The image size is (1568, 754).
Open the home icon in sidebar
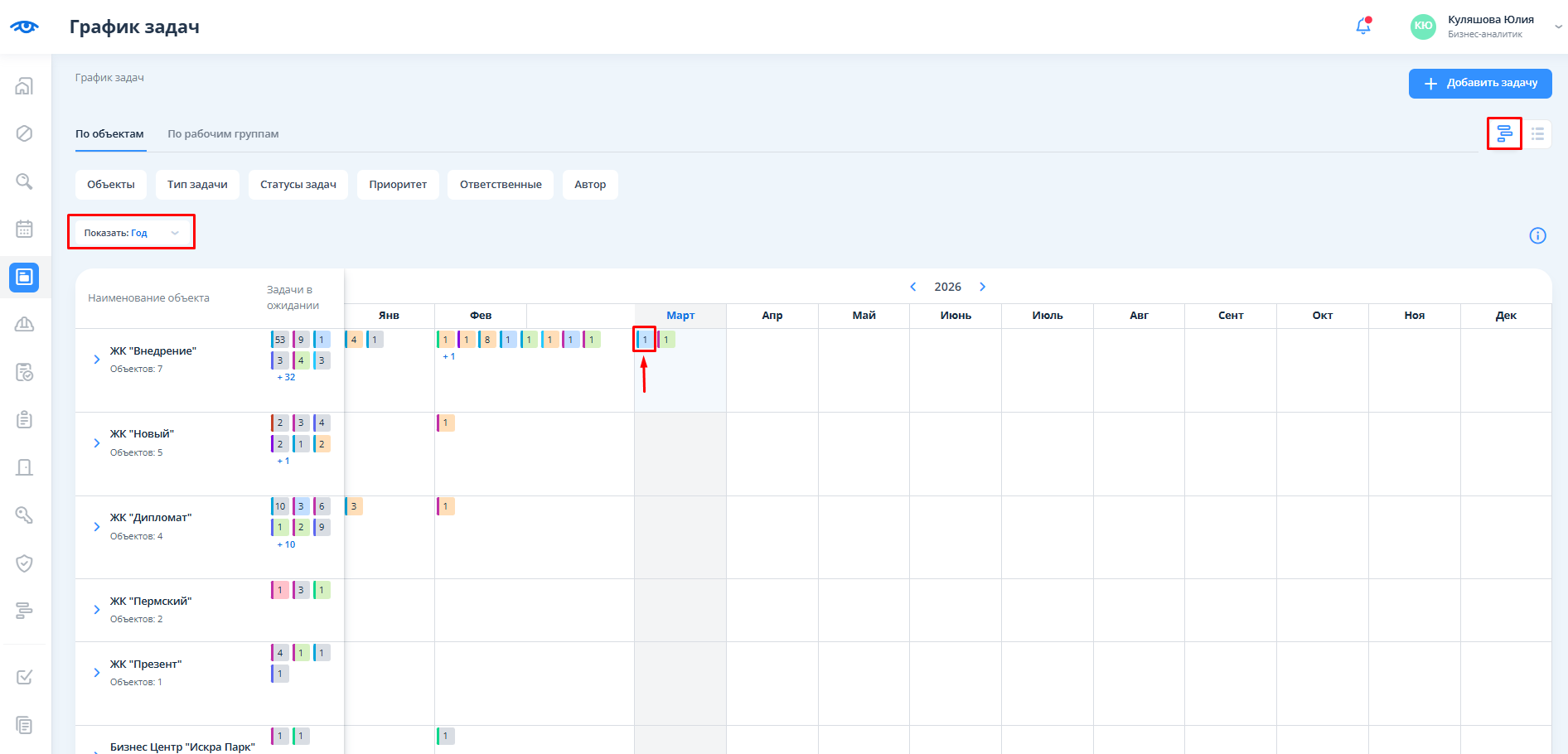point(25,86)
